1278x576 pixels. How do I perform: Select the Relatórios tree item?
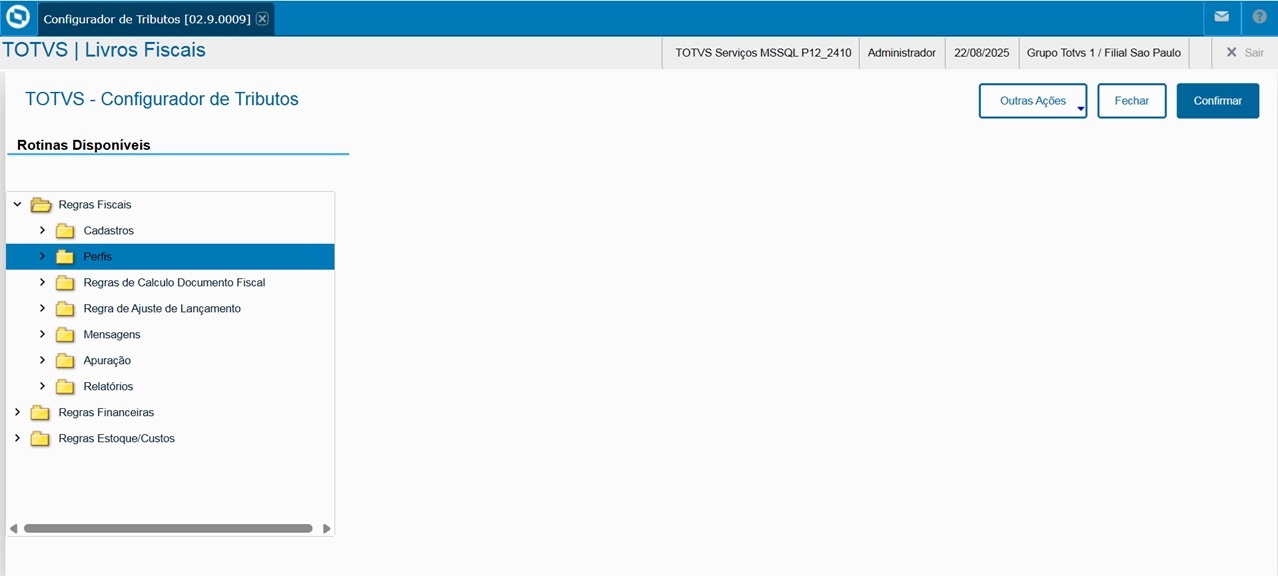pyautogui.click(x=108, y=387)
